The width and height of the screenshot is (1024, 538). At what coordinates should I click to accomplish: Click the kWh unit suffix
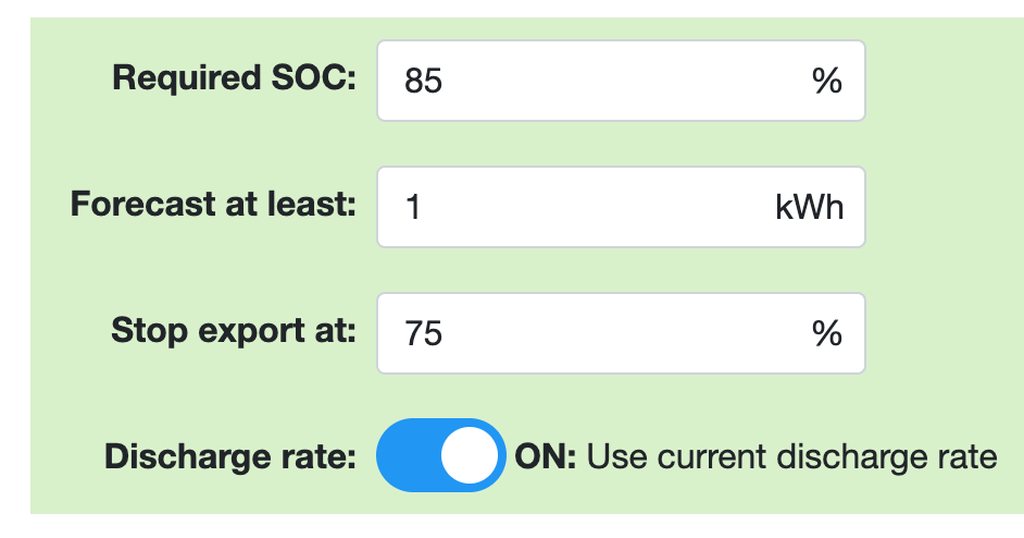pos(809,207)
